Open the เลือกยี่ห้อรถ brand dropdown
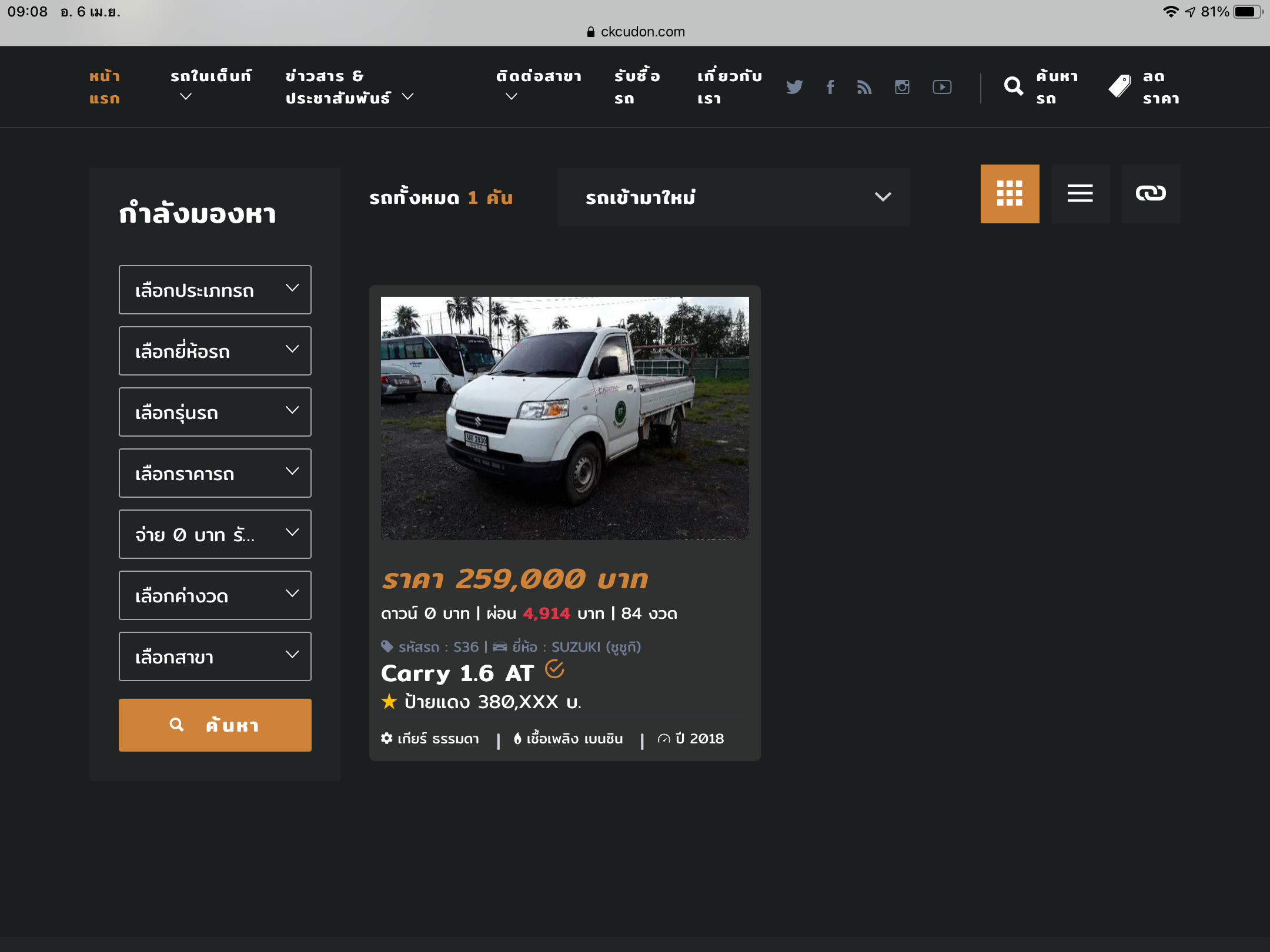1270x952 pixels. pos(215,351)
